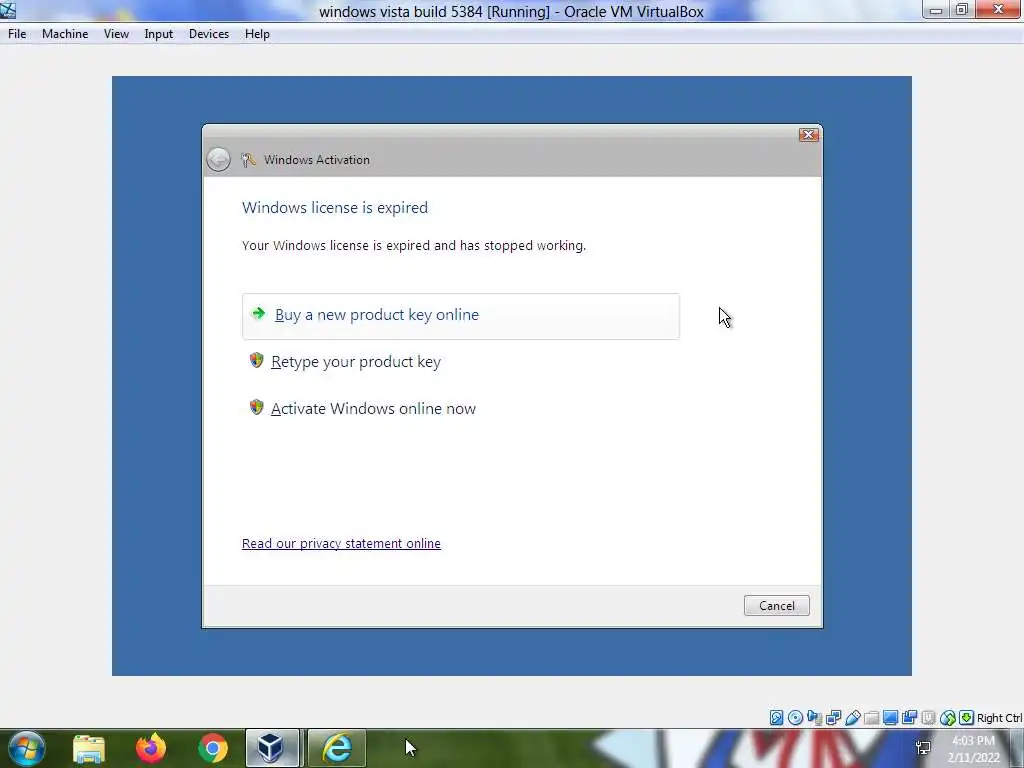Close the VirtualBox window
The width and height of the screenshot is (1024, 768).
click(x=999, y=10)
